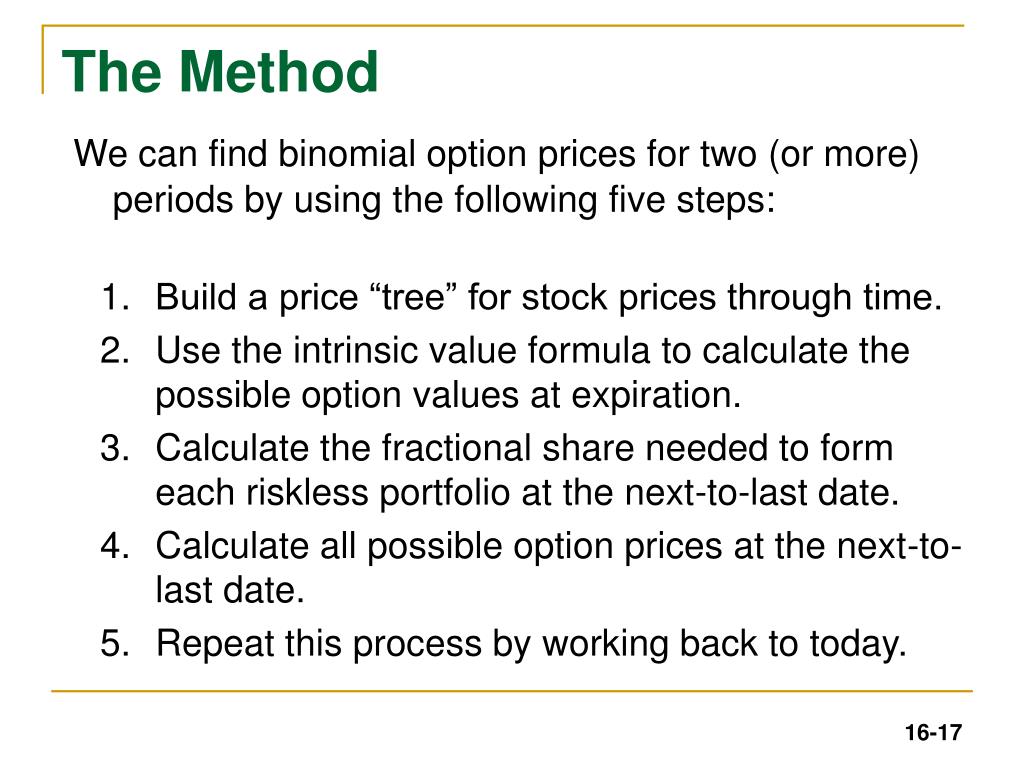Image resolution: width=1024 pixels, height=768 pixels.
Task: Select the slide number 16-17
Action: pyautogui.click(x=933, y=733)
